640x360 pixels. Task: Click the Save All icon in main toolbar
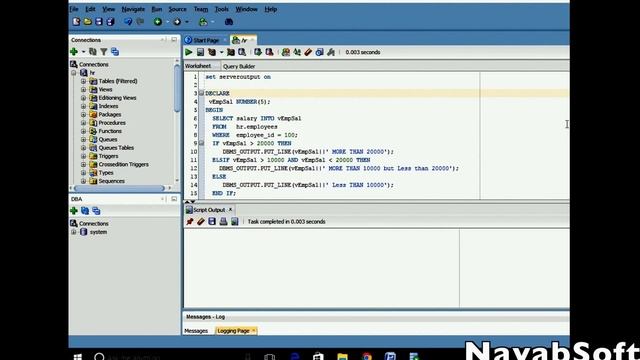[110, 22]
